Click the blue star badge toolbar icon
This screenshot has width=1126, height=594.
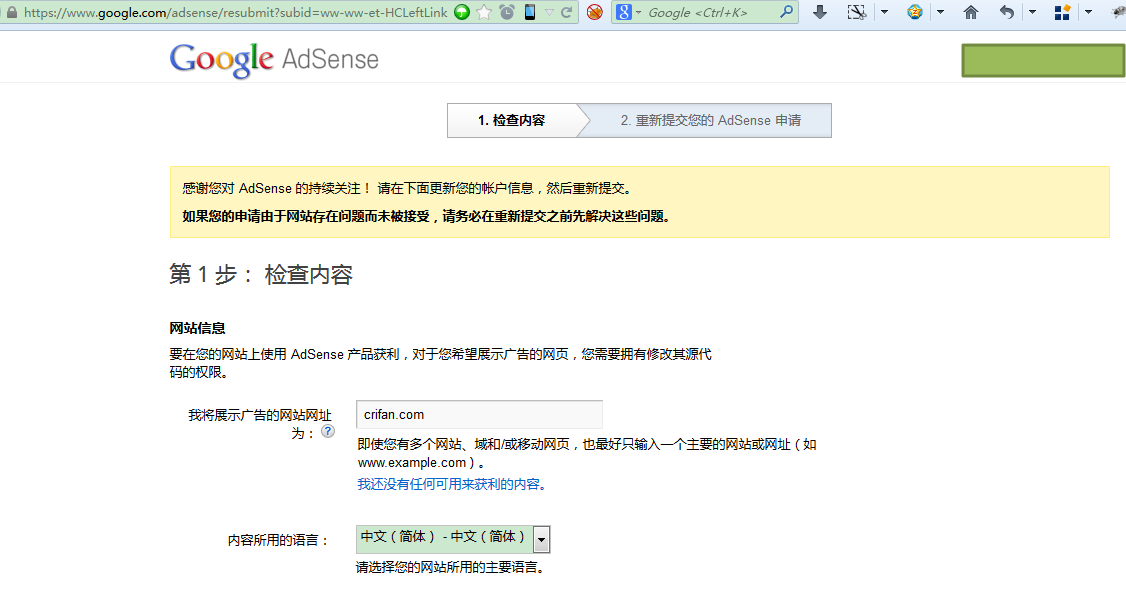click(915, 12)
